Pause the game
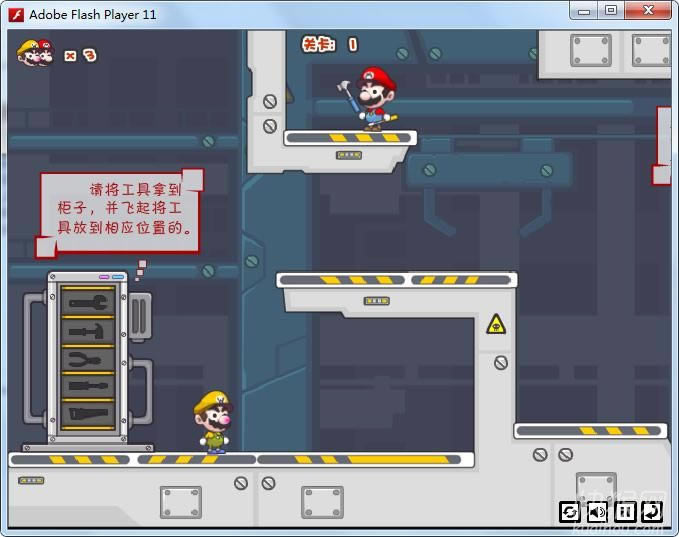The image size is (679, 537). (x=624, y=512)
